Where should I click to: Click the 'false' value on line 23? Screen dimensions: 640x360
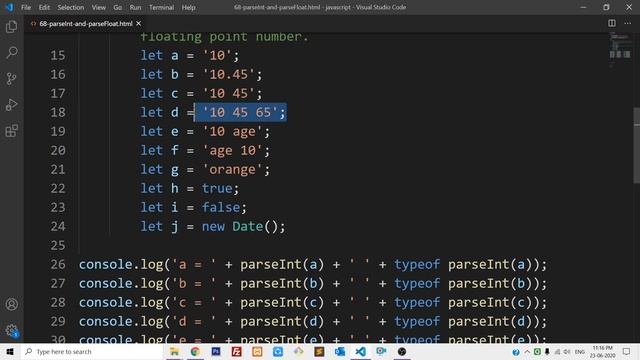tap(221, 207)
